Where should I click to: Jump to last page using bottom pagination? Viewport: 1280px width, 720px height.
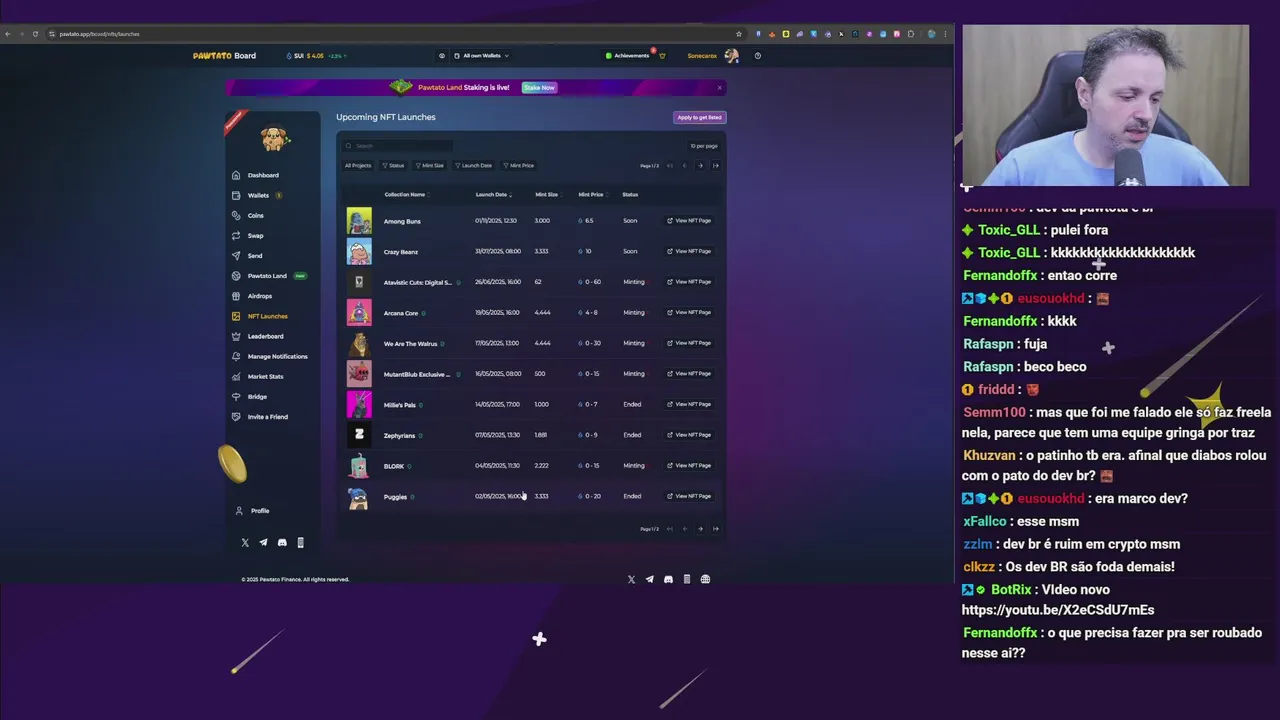pos(715,529)
